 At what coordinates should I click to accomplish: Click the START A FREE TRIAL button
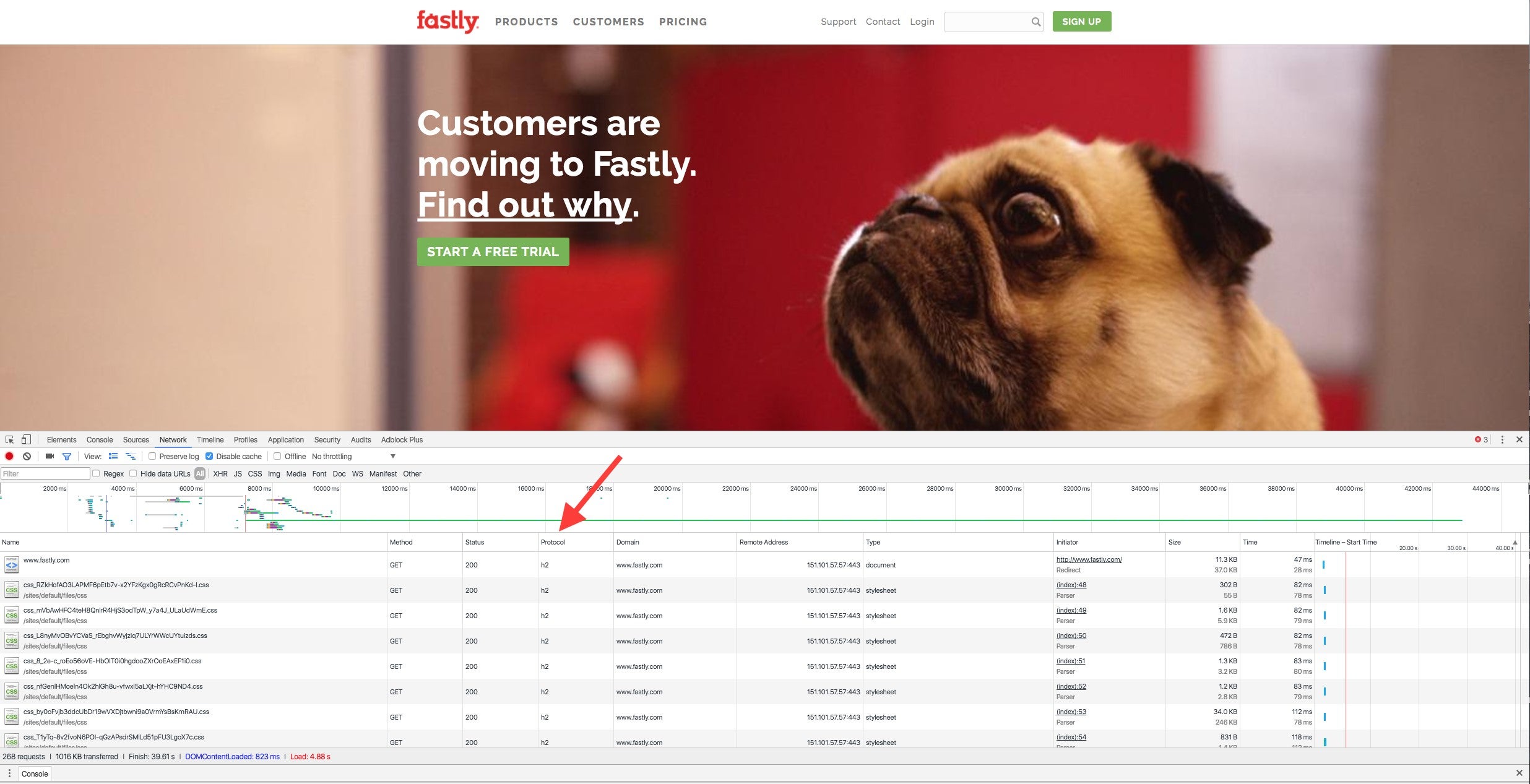[x=493, y=251]
